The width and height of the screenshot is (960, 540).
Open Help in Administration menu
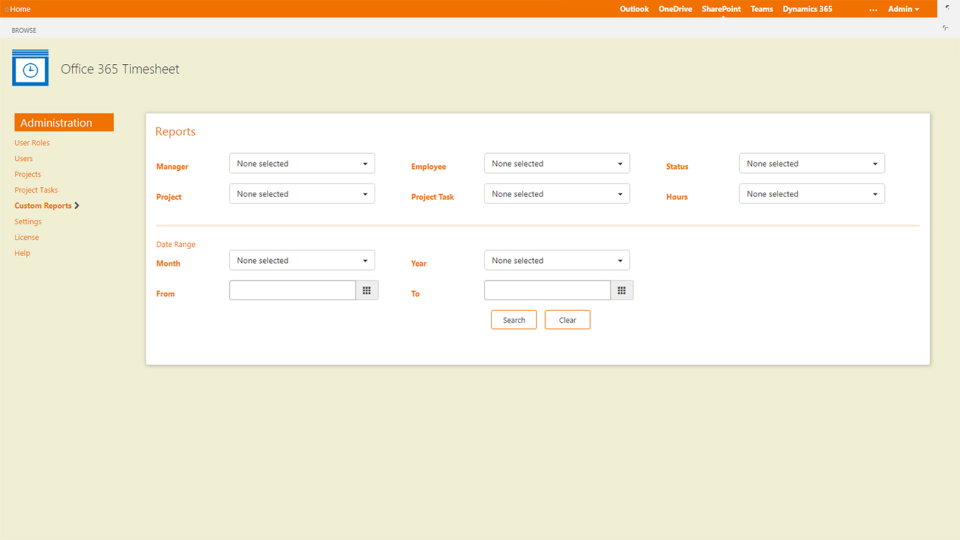pos(22,253)
